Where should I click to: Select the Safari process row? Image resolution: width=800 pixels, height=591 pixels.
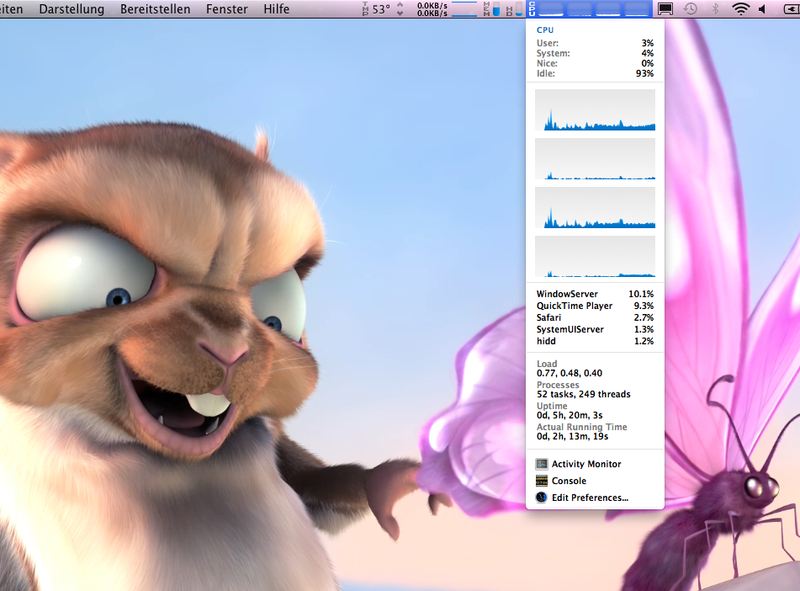click(x=595, y=317)
